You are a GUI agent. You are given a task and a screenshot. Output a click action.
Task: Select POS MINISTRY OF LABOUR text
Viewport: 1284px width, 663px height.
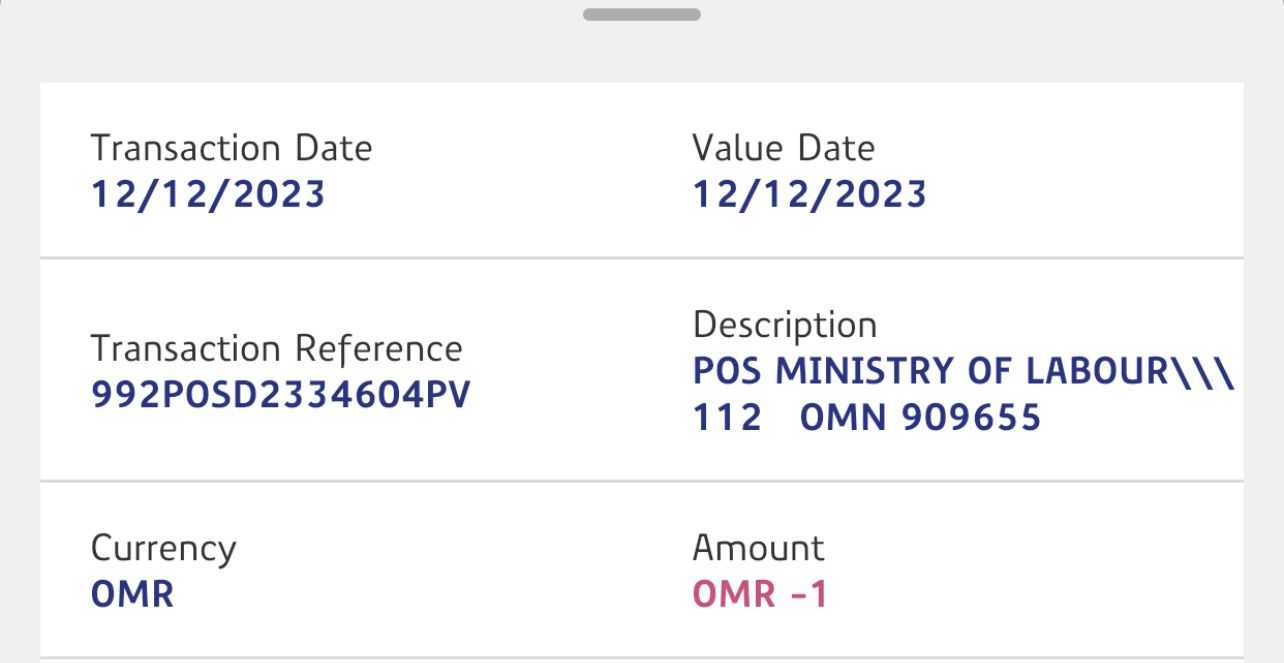tap(930, 372)
